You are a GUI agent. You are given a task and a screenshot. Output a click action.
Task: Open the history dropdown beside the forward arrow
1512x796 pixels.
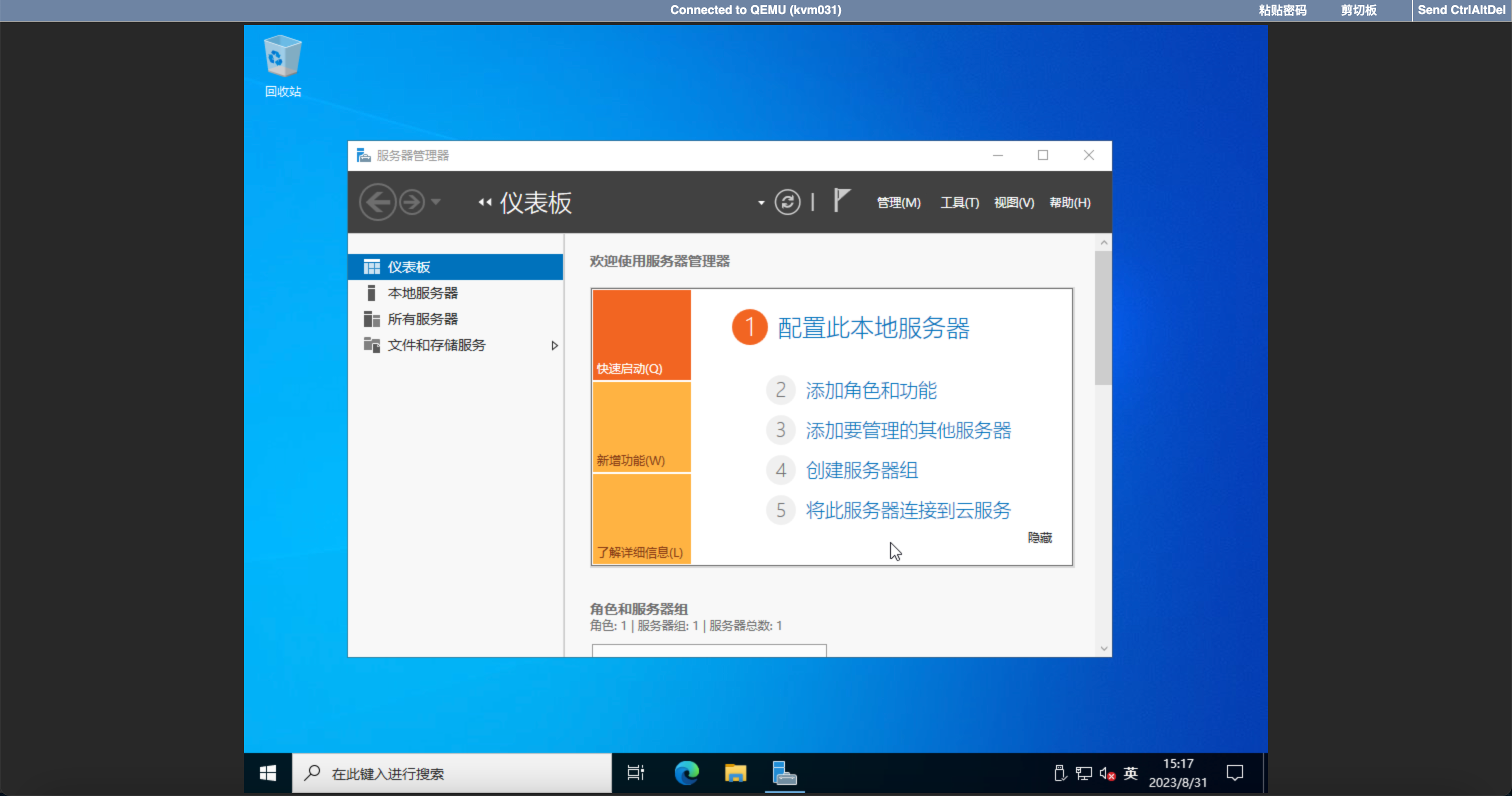click(435, 201)
